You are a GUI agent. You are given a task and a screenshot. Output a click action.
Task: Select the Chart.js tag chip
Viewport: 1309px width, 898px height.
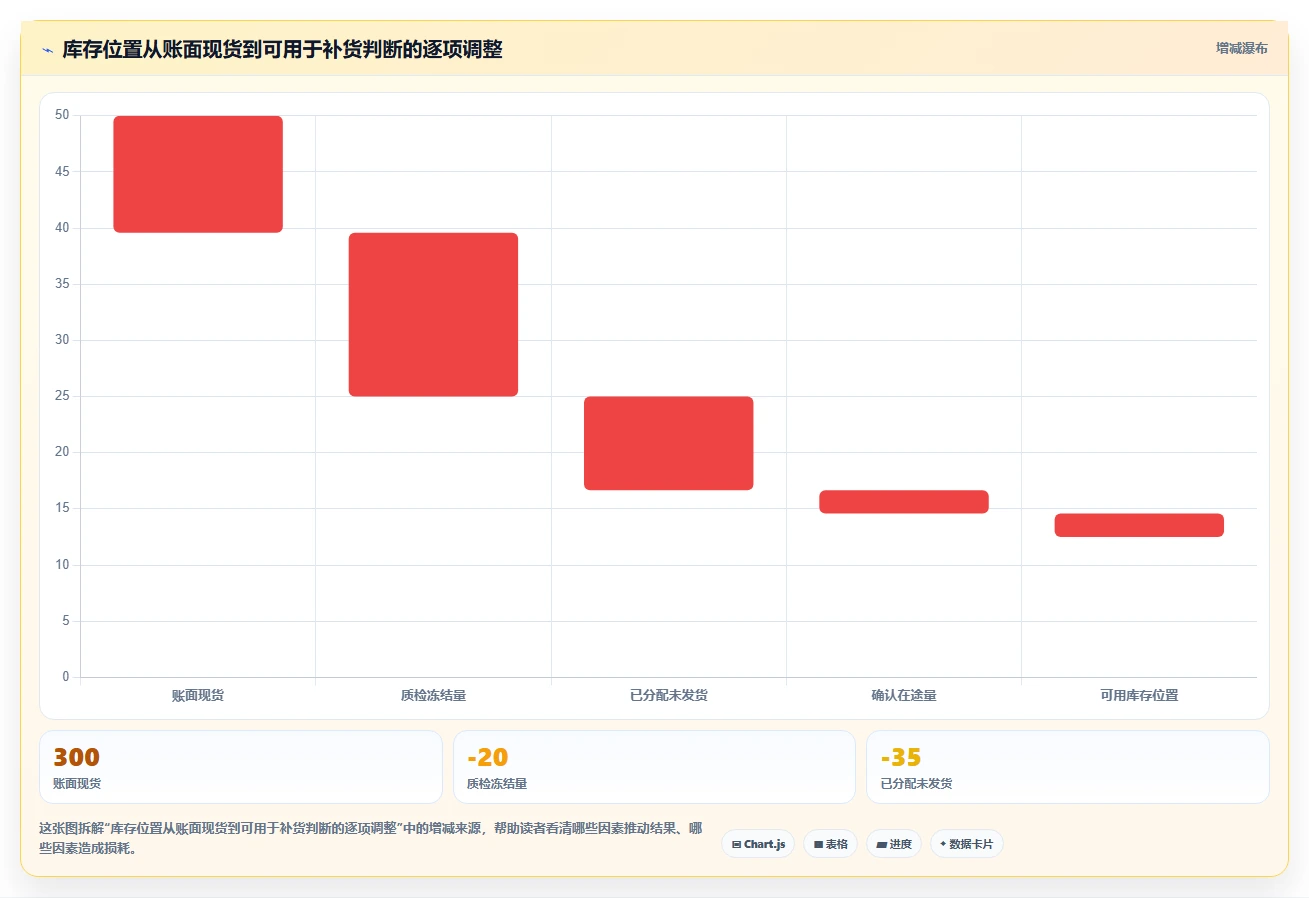758,844
